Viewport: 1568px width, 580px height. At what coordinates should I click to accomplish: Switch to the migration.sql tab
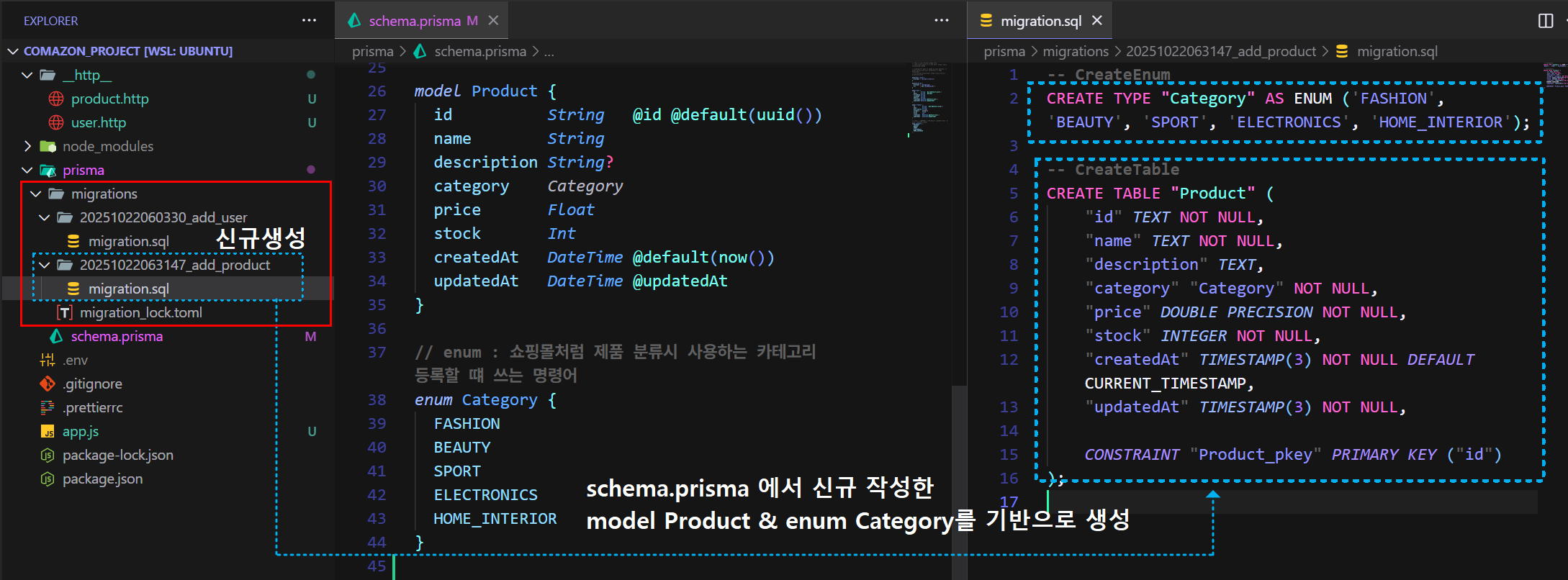click(1040, 21)
